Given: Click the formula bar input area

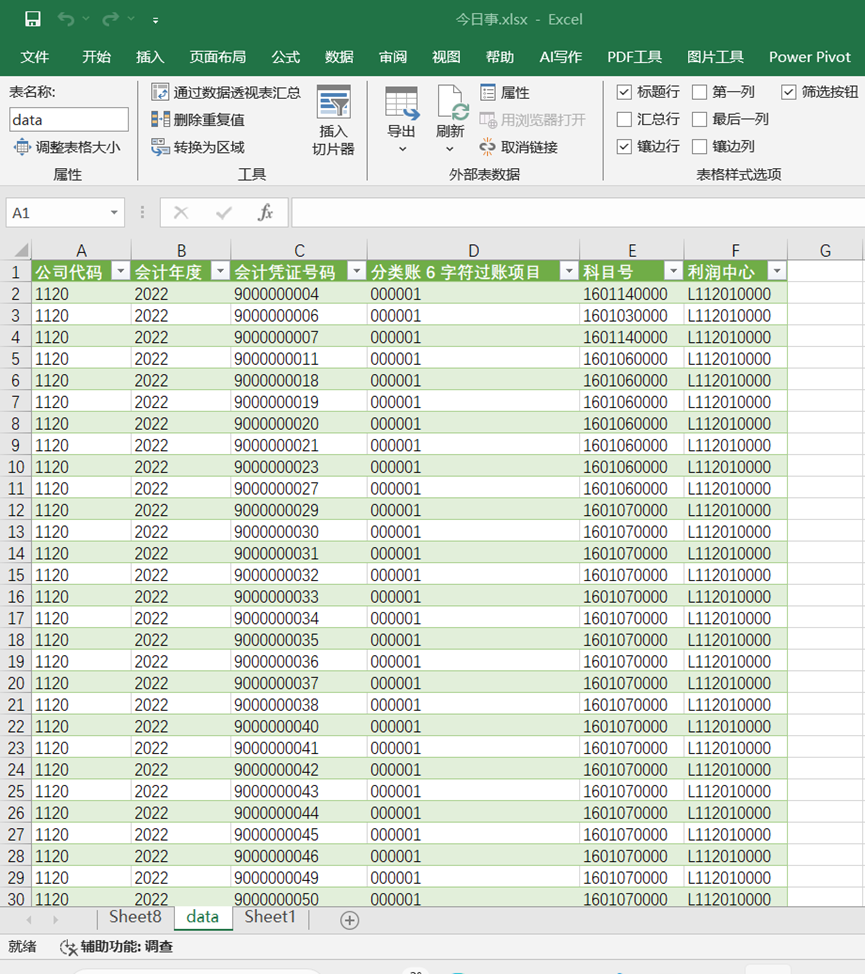Looking at the screenshot, I should point(577,212).
